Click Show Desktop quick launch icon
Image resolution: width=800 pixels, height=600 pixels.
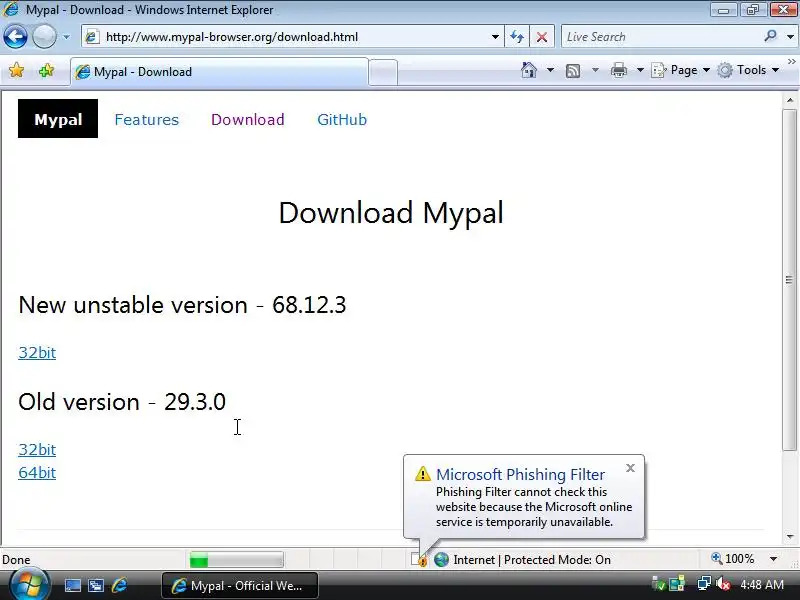pos(72,585)
